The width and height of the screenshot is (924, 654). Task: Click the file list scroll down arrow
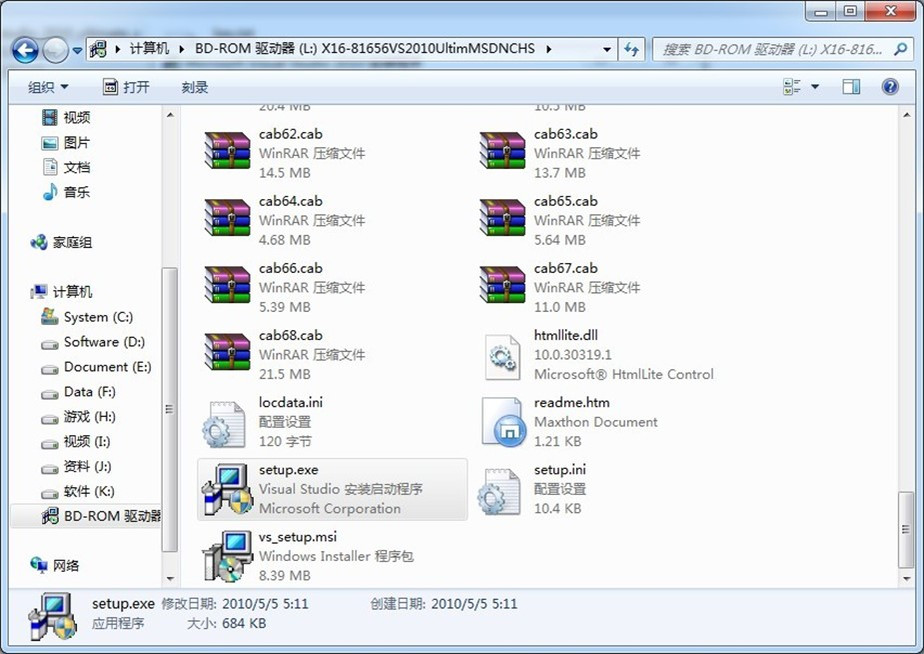(x=907, y=579)
